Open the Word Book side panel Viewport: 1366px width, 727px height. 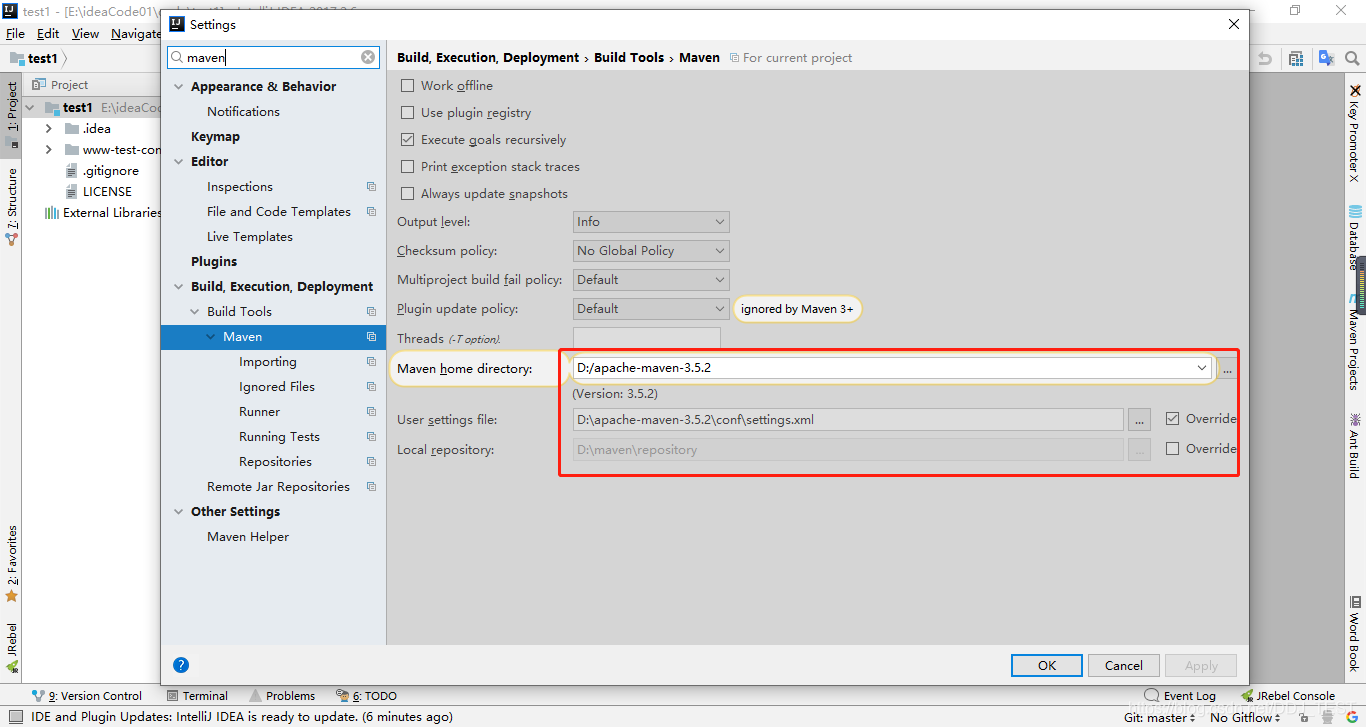[1354, 633]
